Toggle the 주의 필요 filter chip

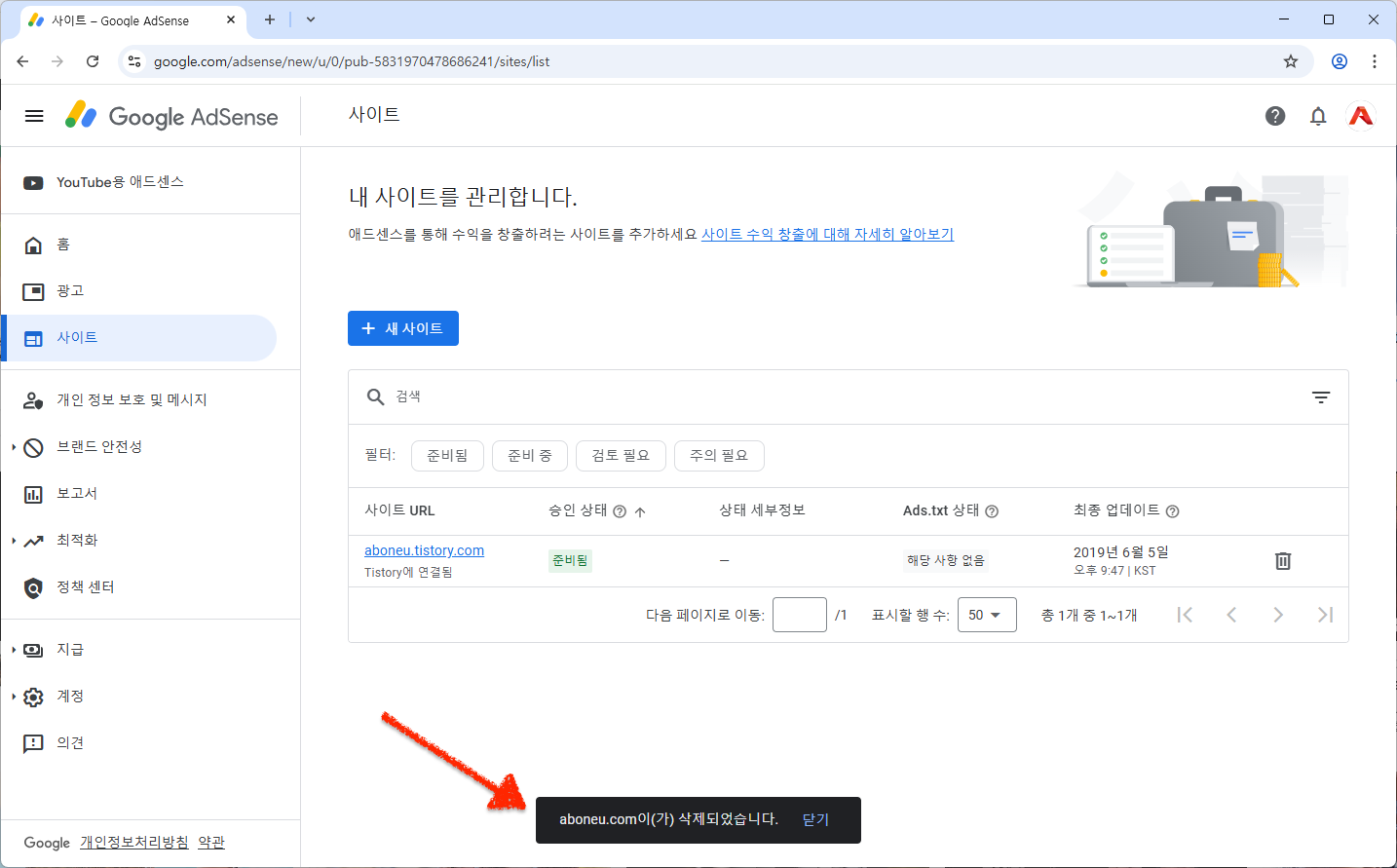click(719, 456)
